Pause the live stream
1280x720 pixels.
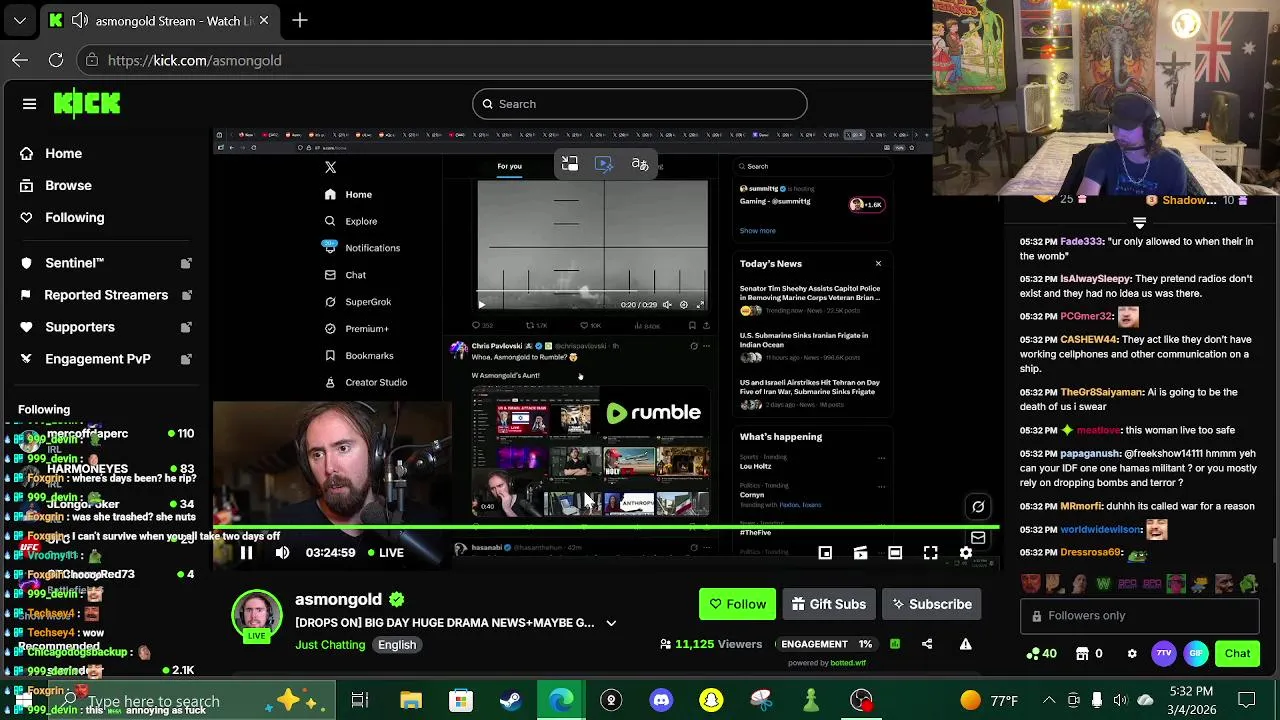click(x=246, y=552)
